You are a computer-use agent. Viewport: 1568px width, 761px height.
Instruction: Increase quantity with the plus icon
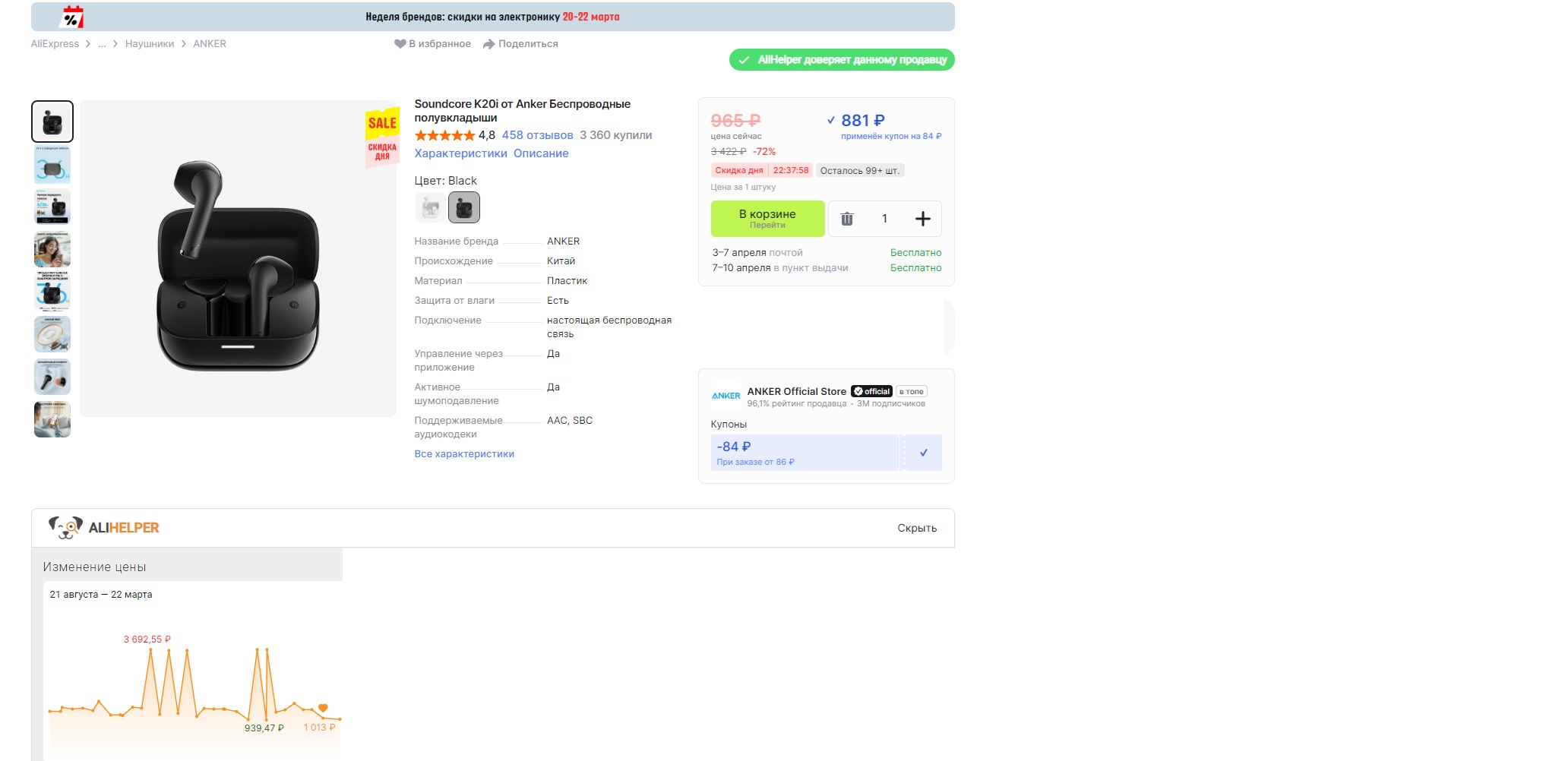pos(922,219)
